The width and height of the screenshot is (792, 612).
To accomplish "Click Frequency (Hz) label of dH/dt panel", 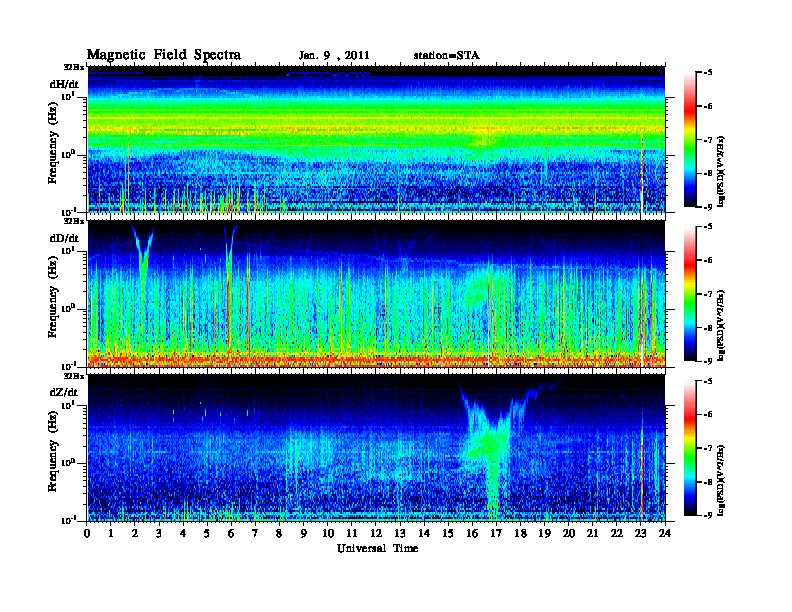I will coord(53,143).
